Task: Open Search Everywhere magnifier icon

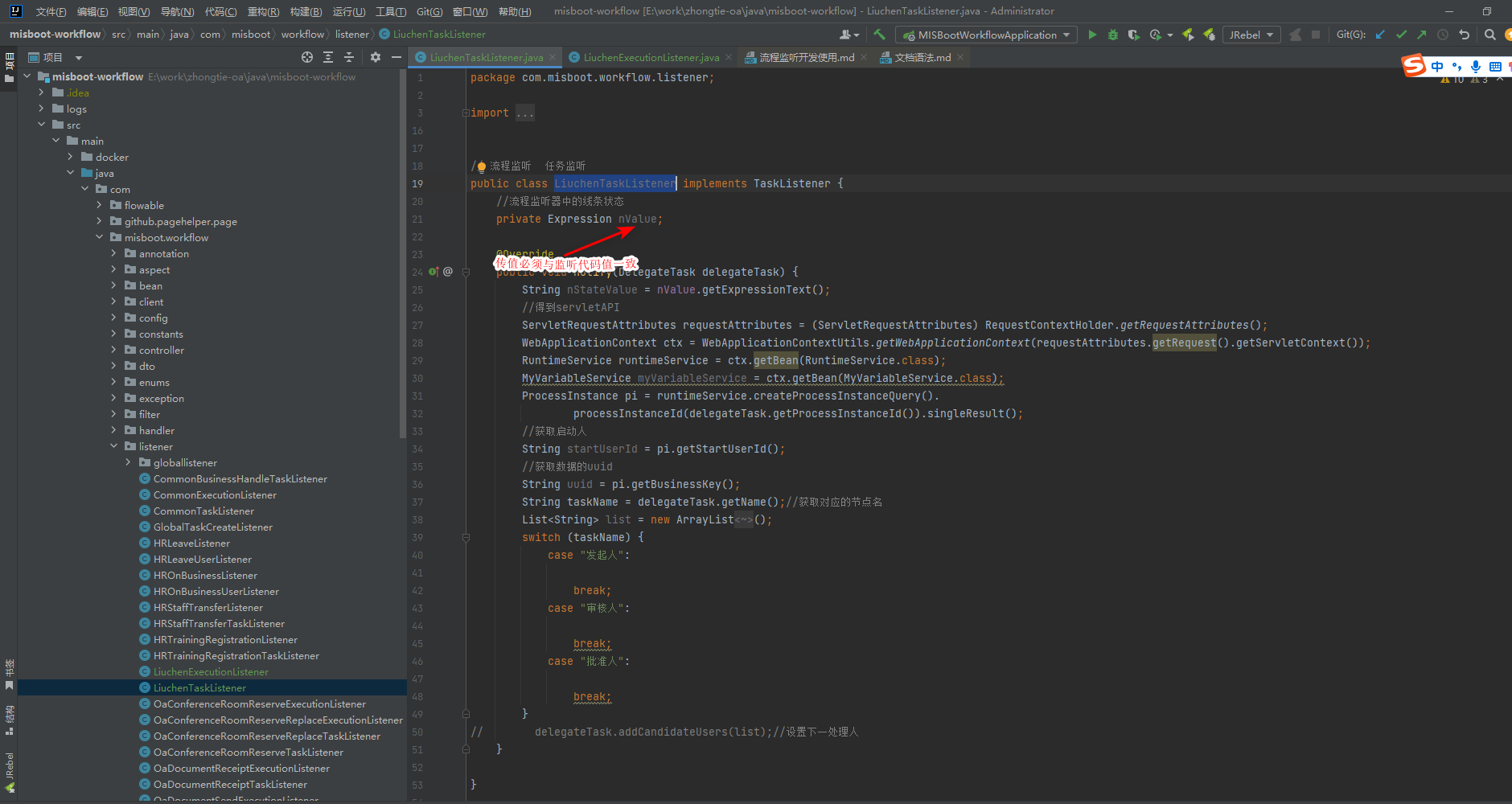Action: pos(1489,35)
